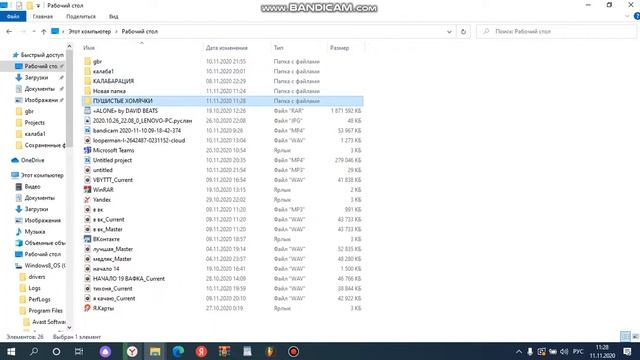
Task: Sort by Размер column header
Action: pos(340,48)
